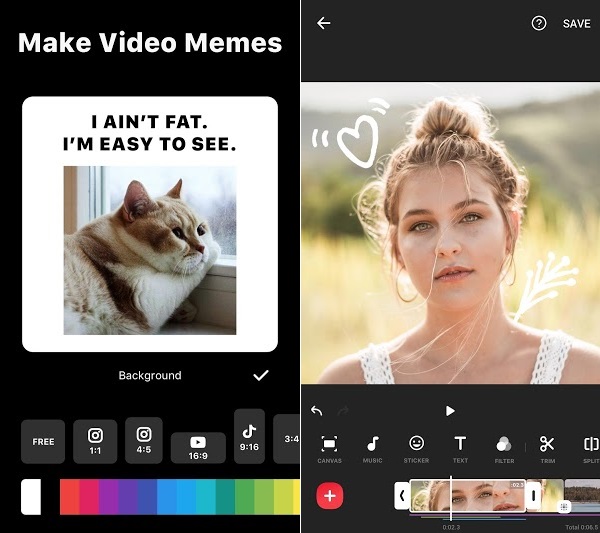Open the Canvas tool
Screen dimensions: 600x533
tap(329, 449)
